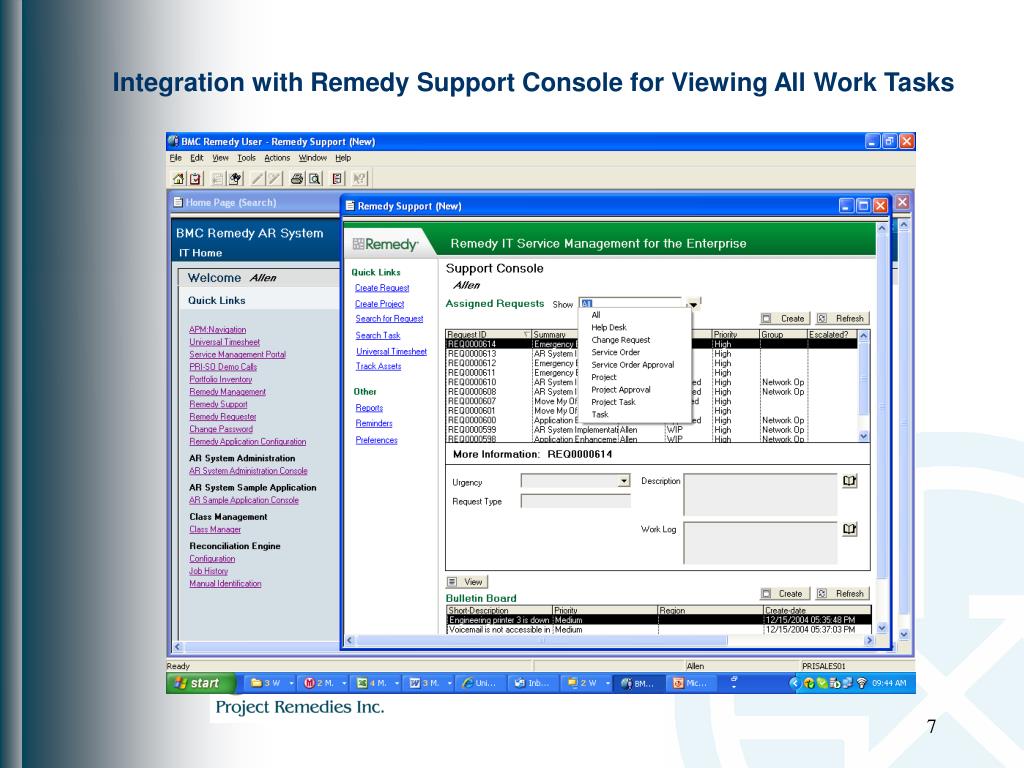Open the File menu

click(176, 158)
